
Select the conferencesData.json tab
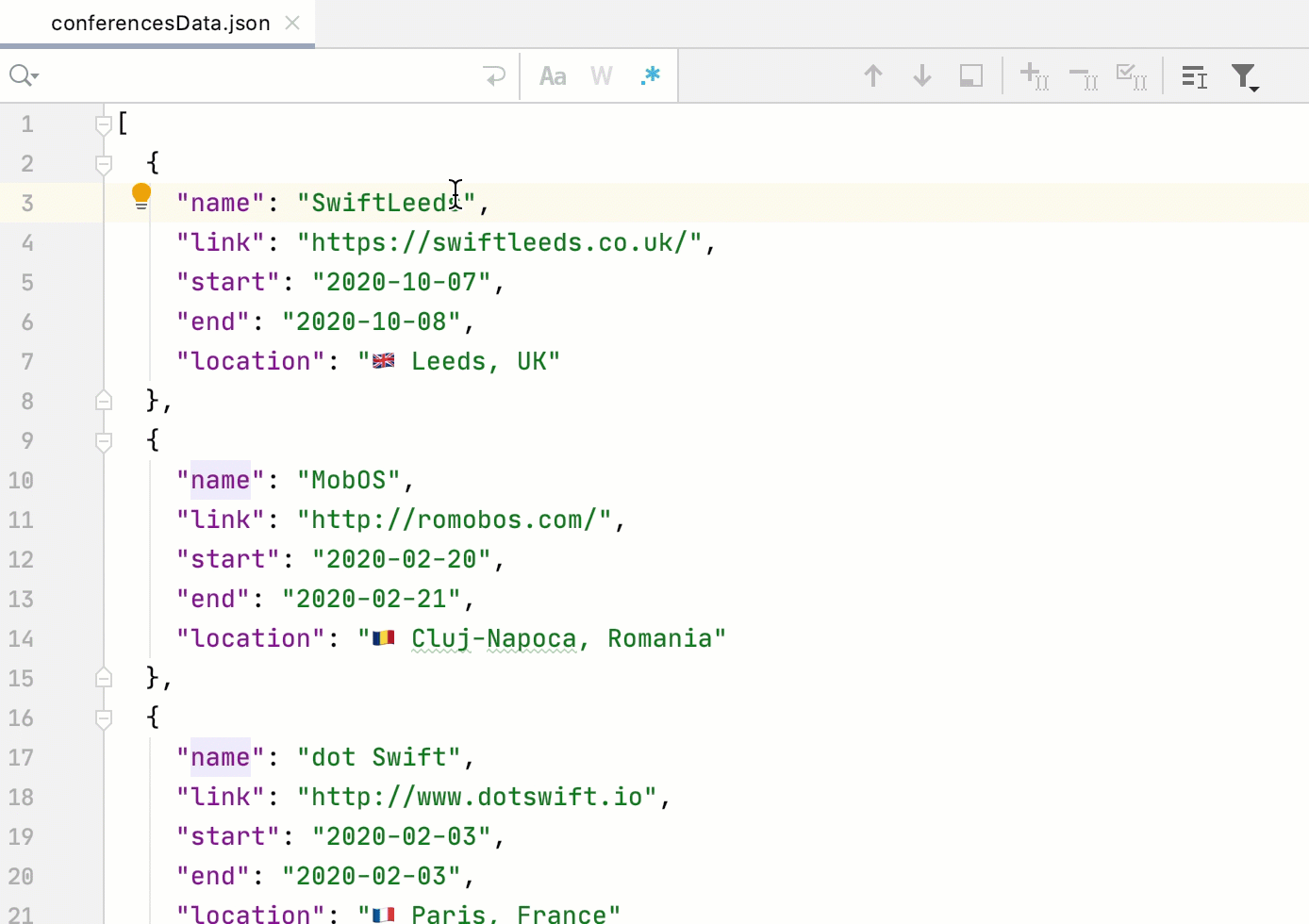[x=160, y=23]
